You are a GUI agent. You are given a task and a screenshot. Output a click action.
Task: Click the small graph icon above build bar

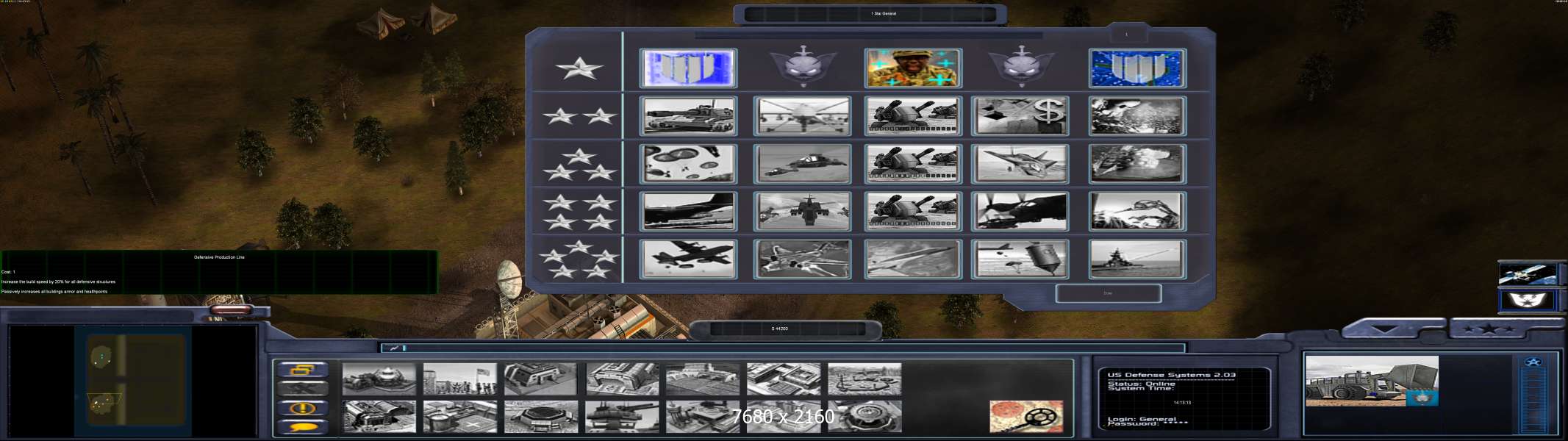click(394, 348)
